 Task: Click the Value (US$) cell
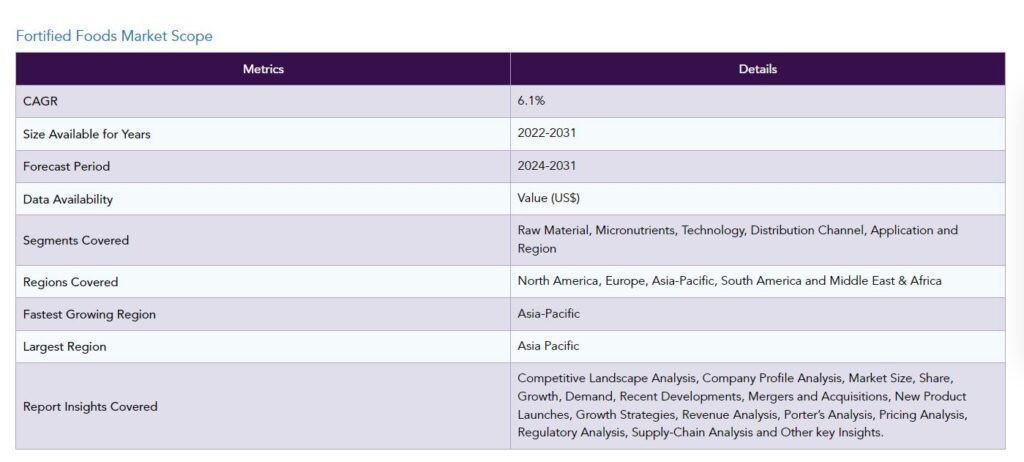(549, 198)
